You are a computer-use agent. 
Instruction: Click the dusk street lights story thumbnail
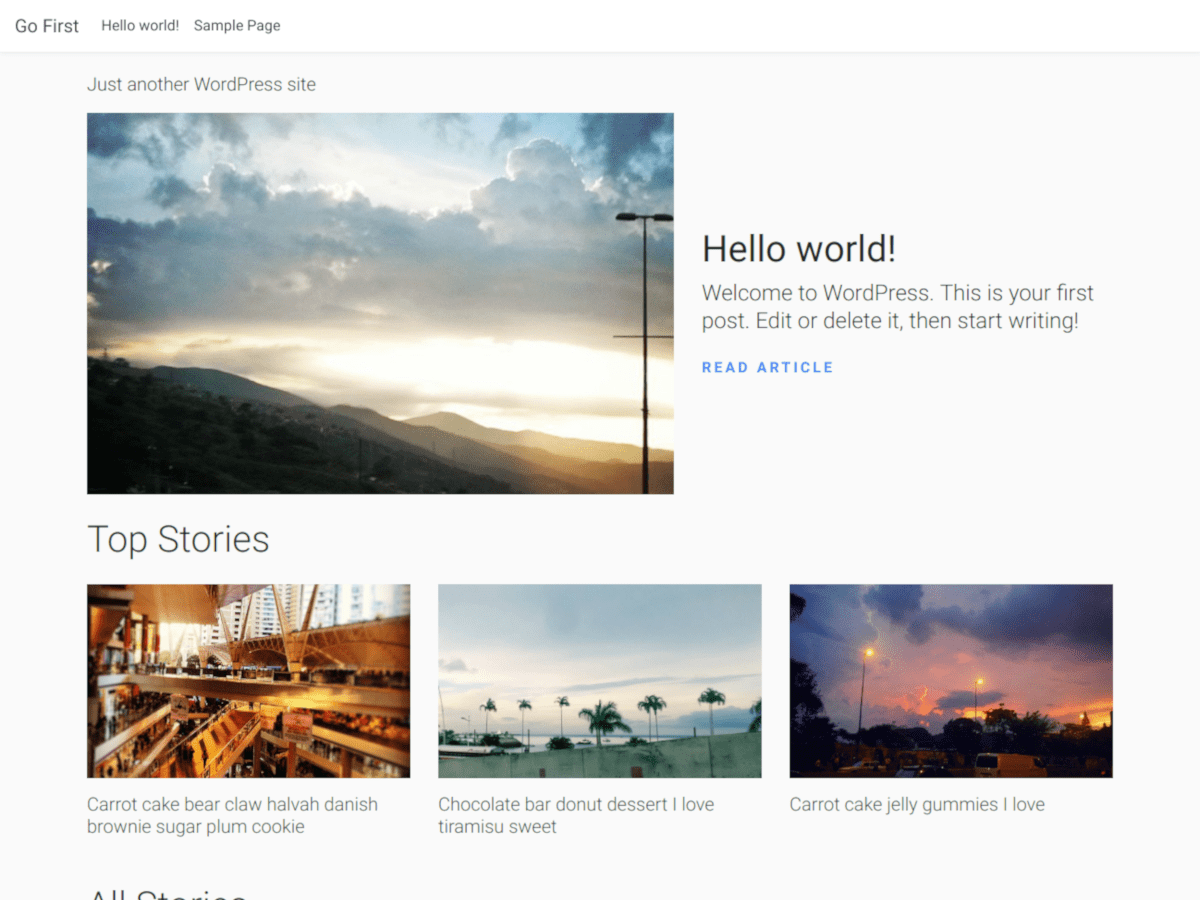point(950,681)
